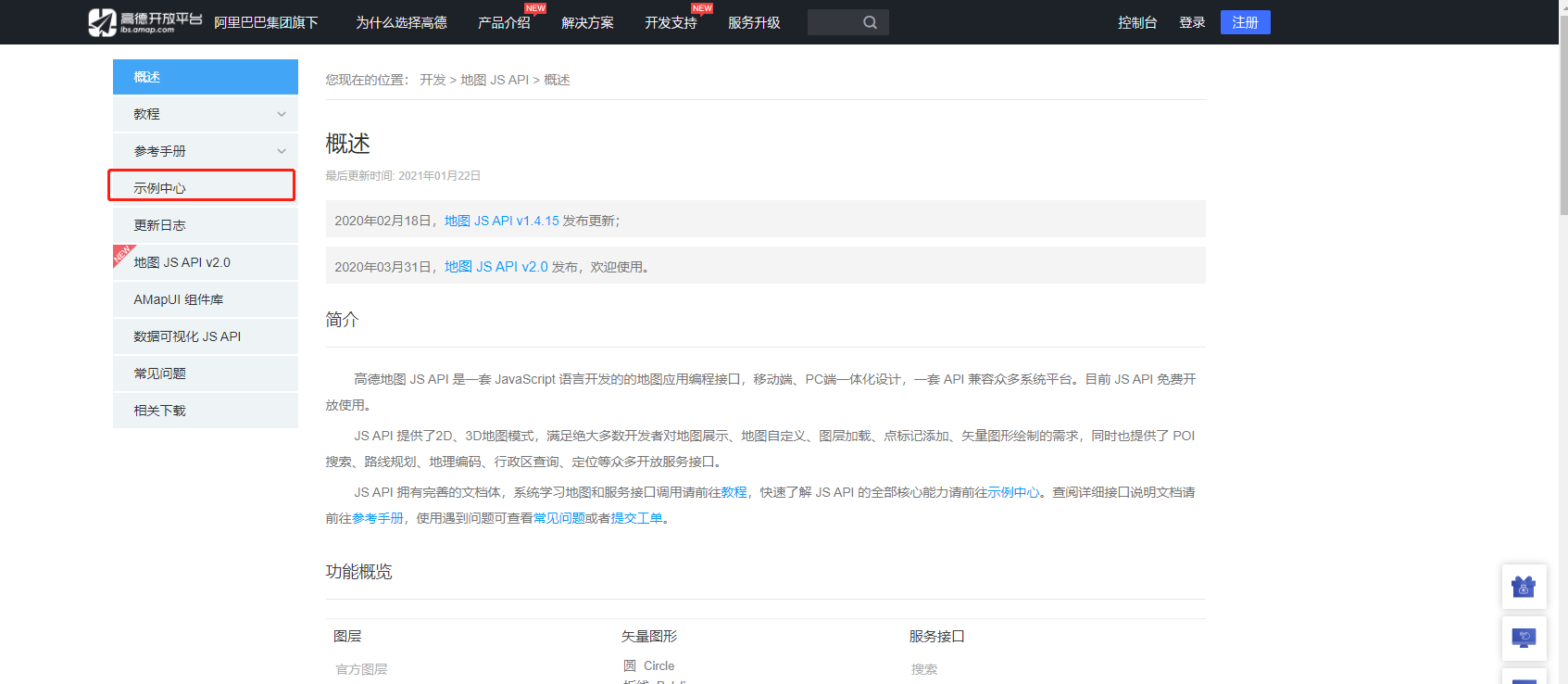Click 官方图层 in the table

pos(361,669)
